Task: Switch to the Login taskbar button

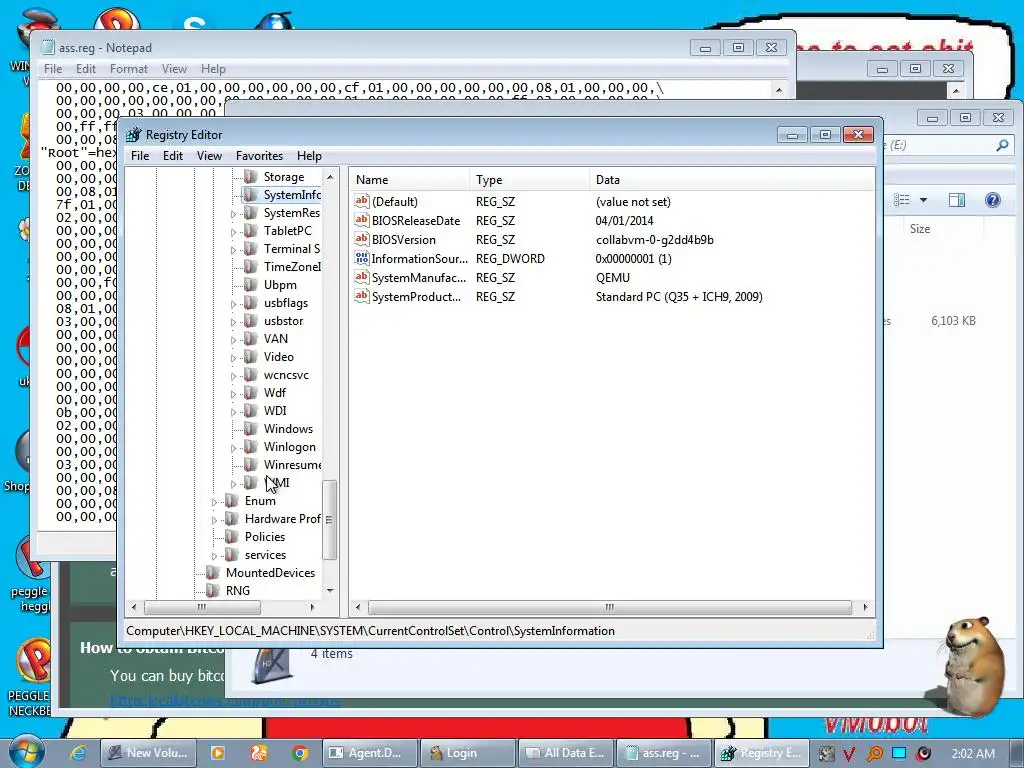Action: 468,753
